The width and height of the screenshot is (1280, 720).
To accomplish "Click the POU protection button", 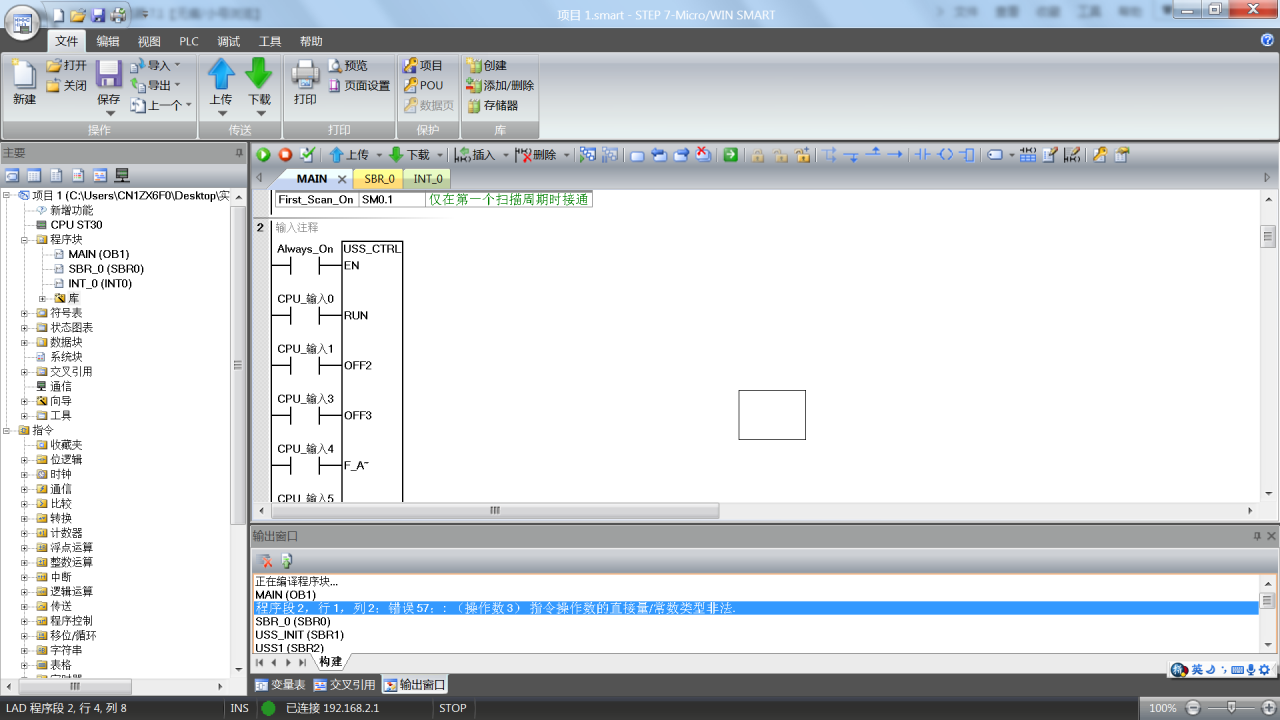I will coord(423,85).
